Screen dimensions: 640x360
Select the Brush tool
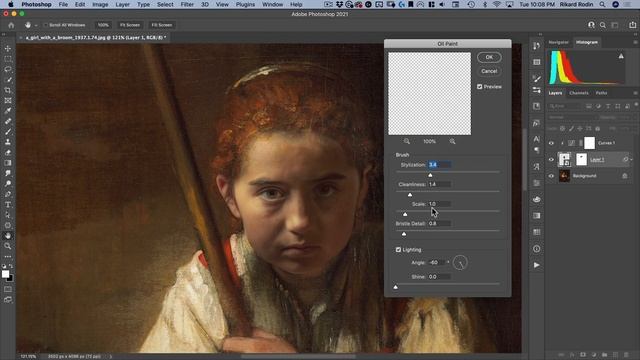[8, 132]
